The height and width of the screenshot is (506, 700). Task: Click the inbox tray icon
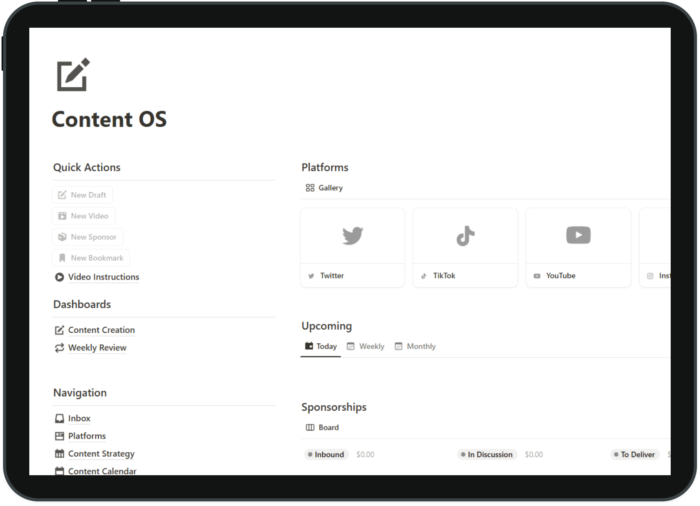(59, 418)
